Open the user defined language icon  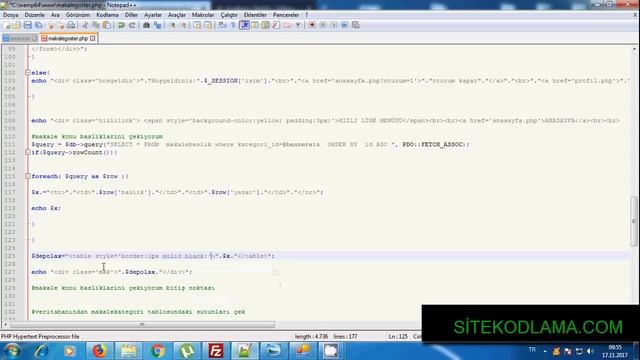click(x=255, y=25)
